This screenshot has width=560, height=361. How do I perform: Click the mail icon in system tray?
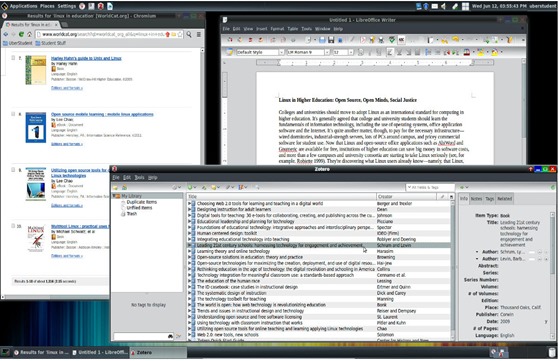tap(435, 6)
